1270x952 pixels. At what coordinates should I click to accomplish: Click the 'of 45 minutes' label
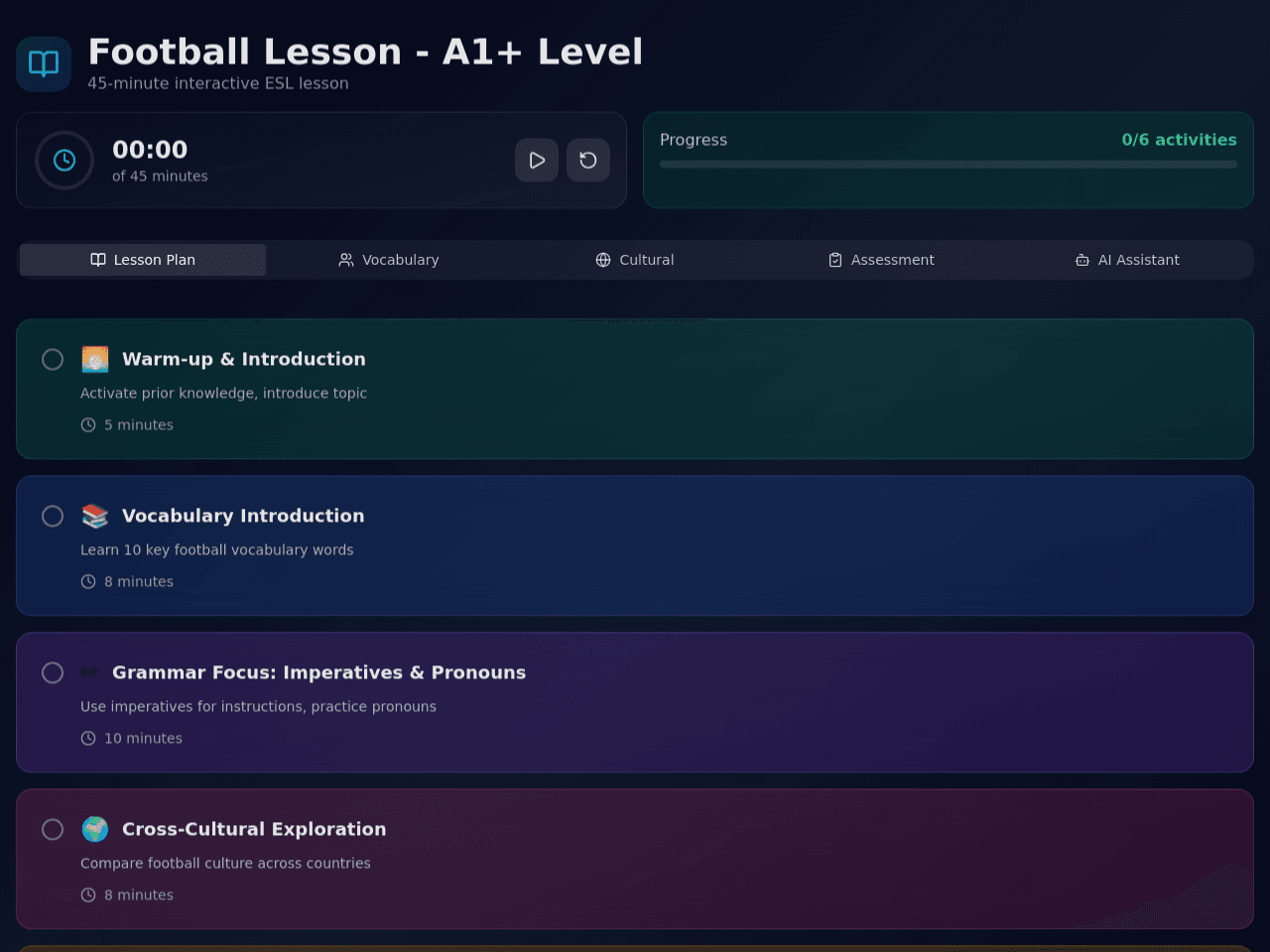tap(160, 176)
